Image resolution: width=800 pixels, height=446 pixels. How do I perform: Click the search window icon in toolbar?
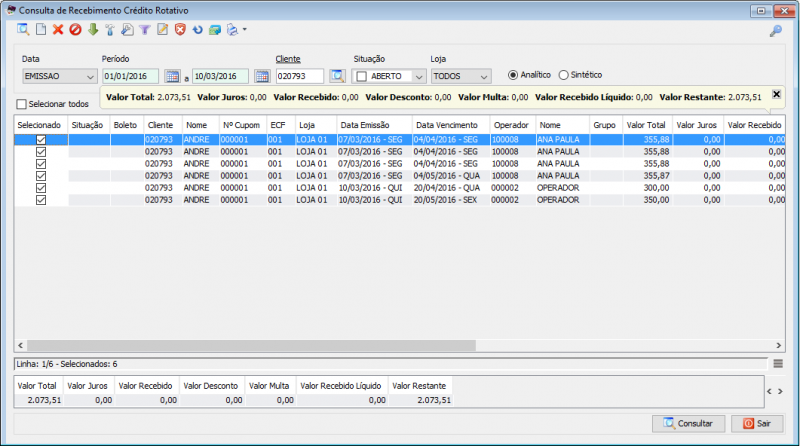click(23, 30)
